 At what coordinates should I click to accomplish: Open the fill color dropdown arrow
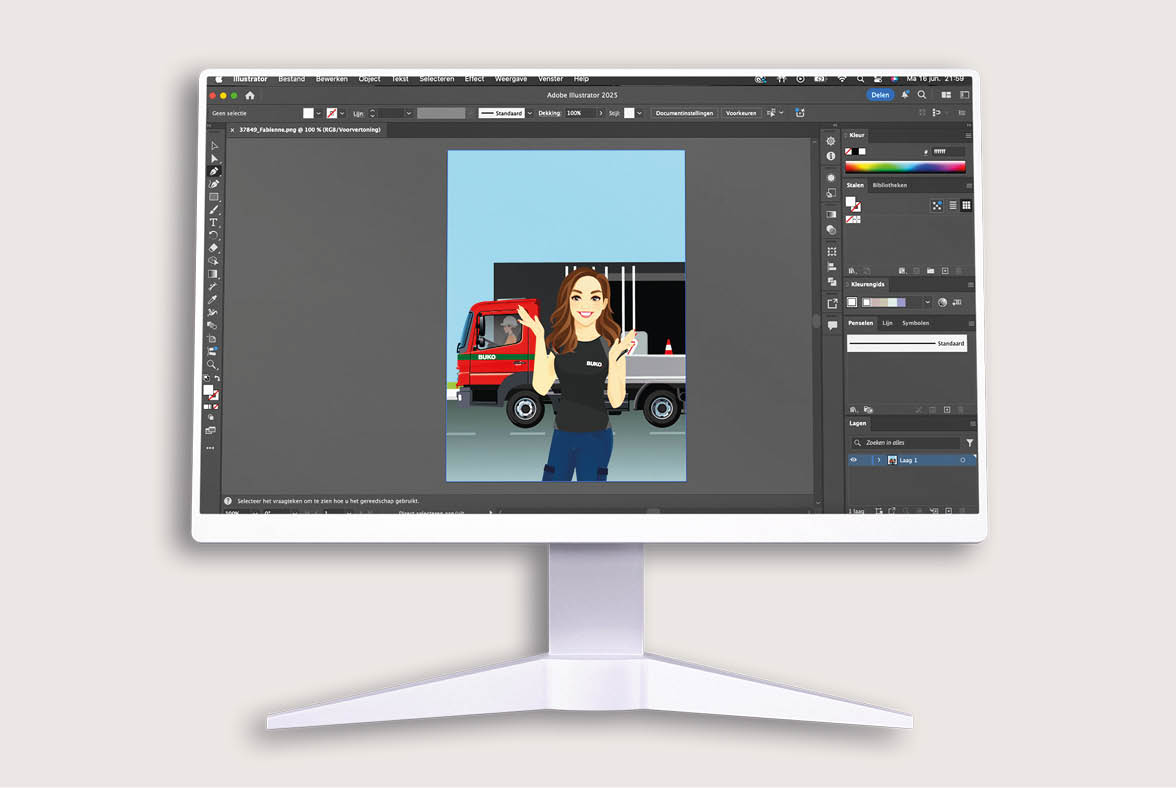click(x=319, y=113)
